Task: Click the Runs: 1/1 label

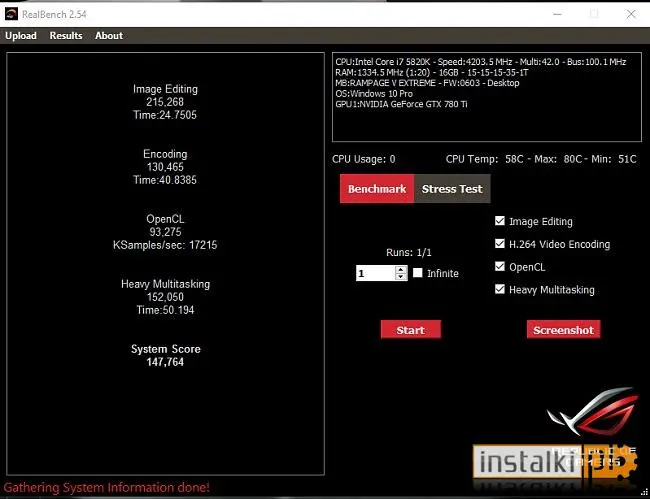Action: [x=409, y=252]
